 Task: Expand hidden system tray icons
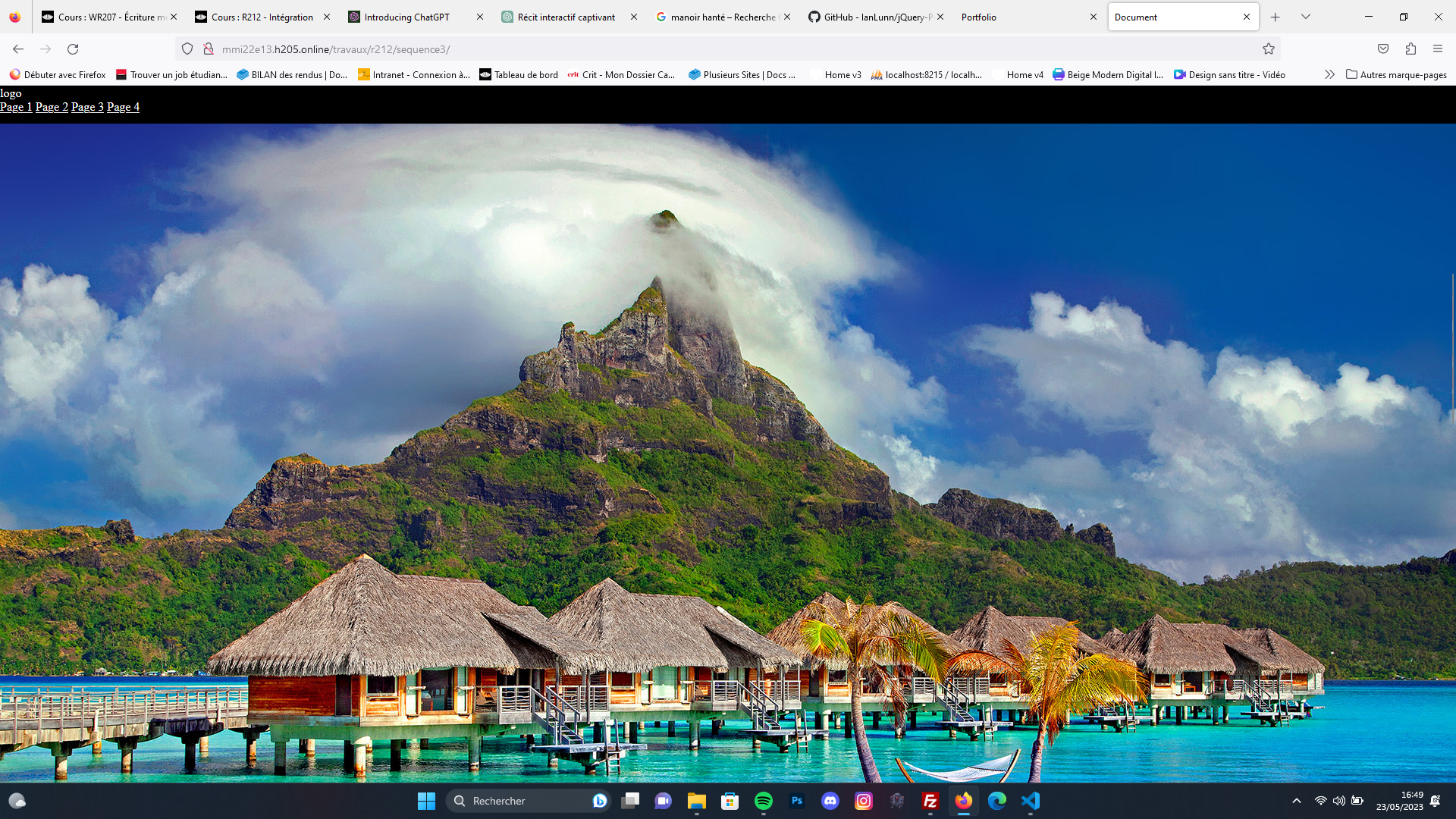[1297, 801]
